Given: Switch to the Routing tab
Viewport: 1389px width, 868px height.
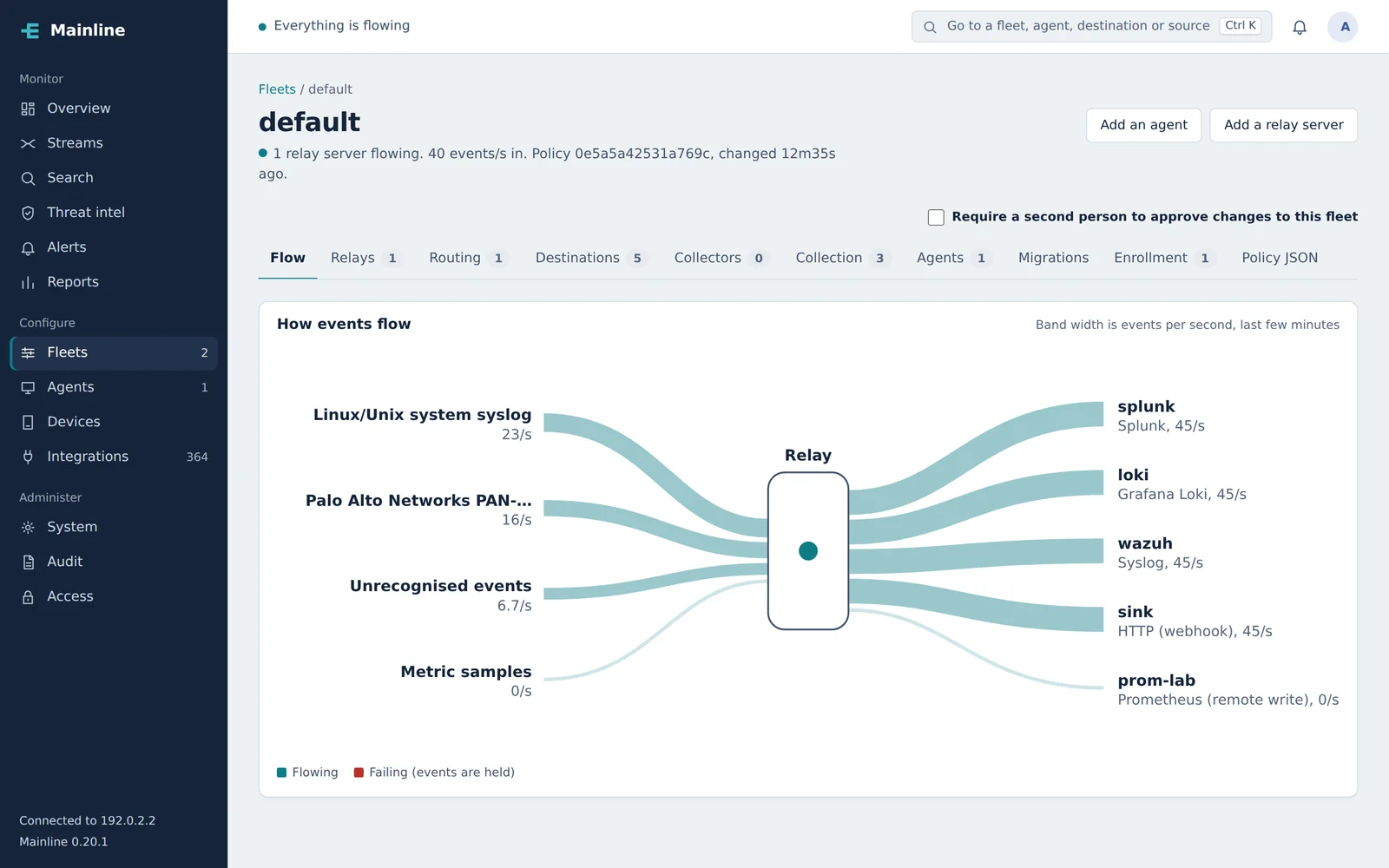Looking at the screenshot, I should pyautogui.click(x=467, y=258).
